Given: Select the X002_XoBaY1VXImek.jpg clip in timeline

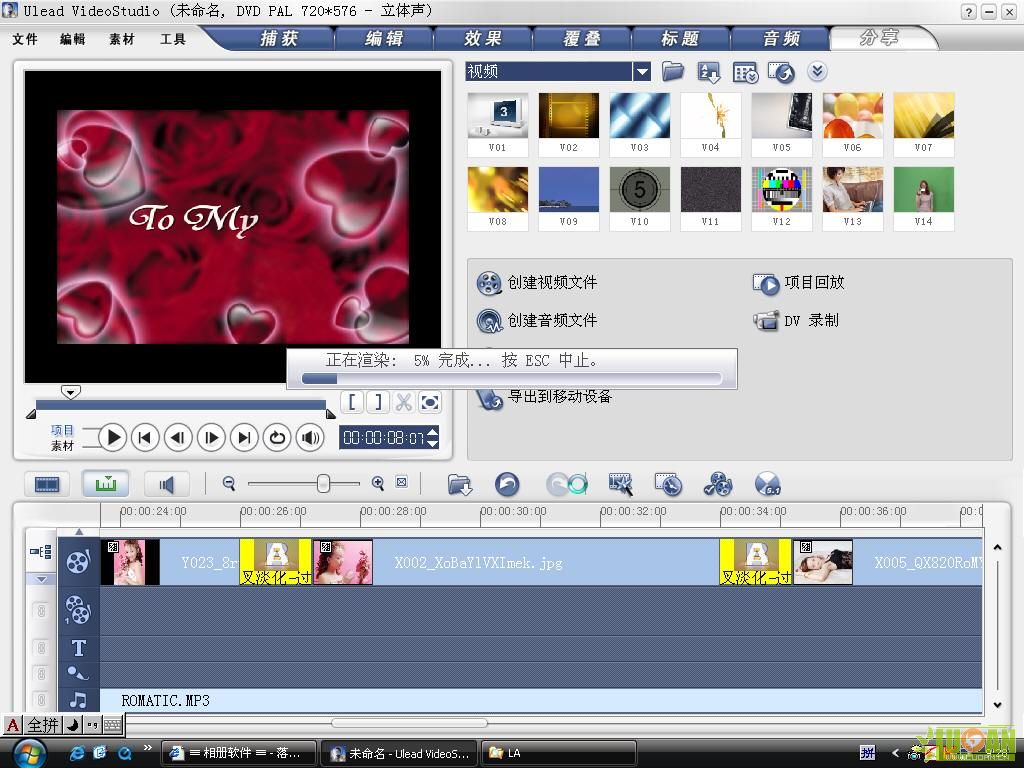Looking at the screenshot, I should click(x=516, y=562).
